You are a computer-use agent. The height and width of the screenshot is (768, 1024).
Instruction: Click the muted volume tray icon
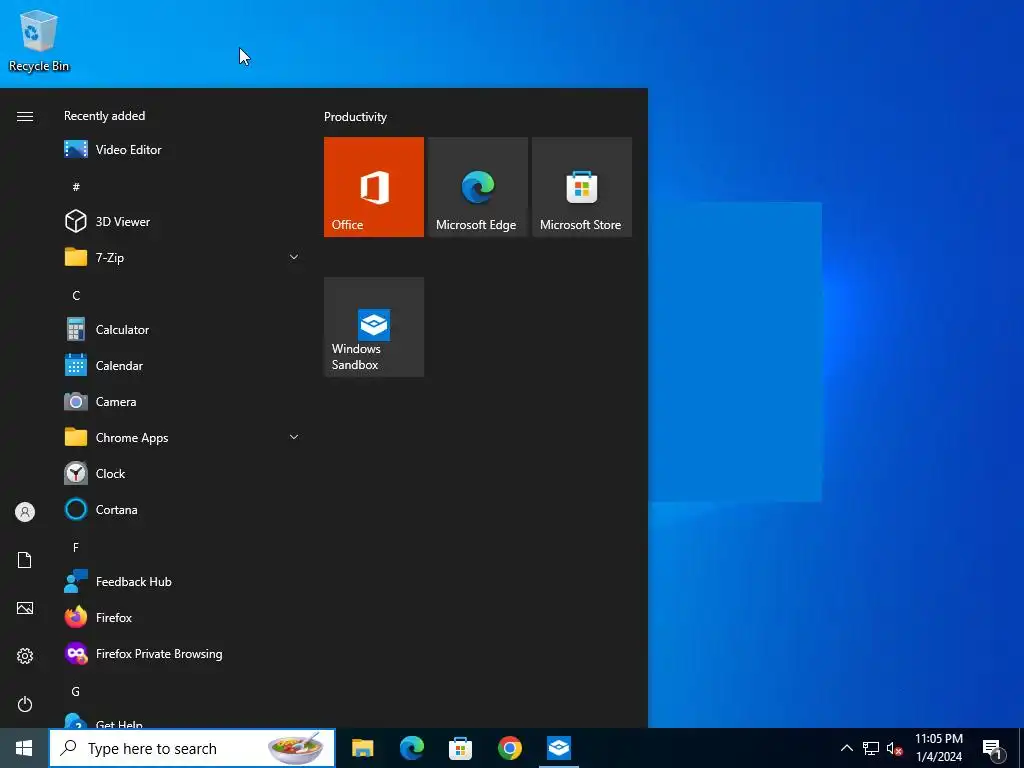tap(894, 748)
